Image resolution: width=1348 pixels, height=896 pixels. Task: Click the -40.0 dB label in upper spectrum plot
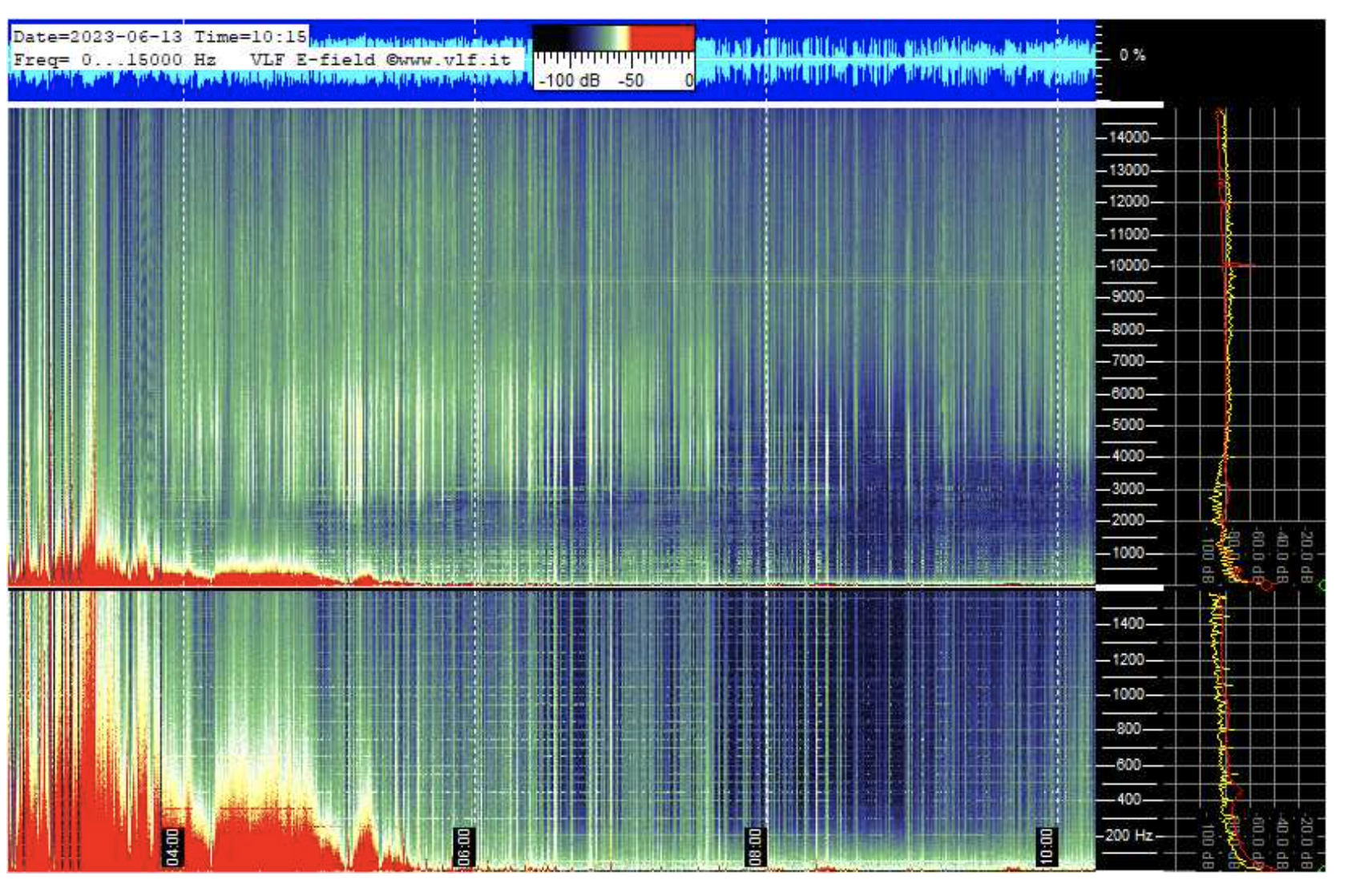coord(1282,556)
